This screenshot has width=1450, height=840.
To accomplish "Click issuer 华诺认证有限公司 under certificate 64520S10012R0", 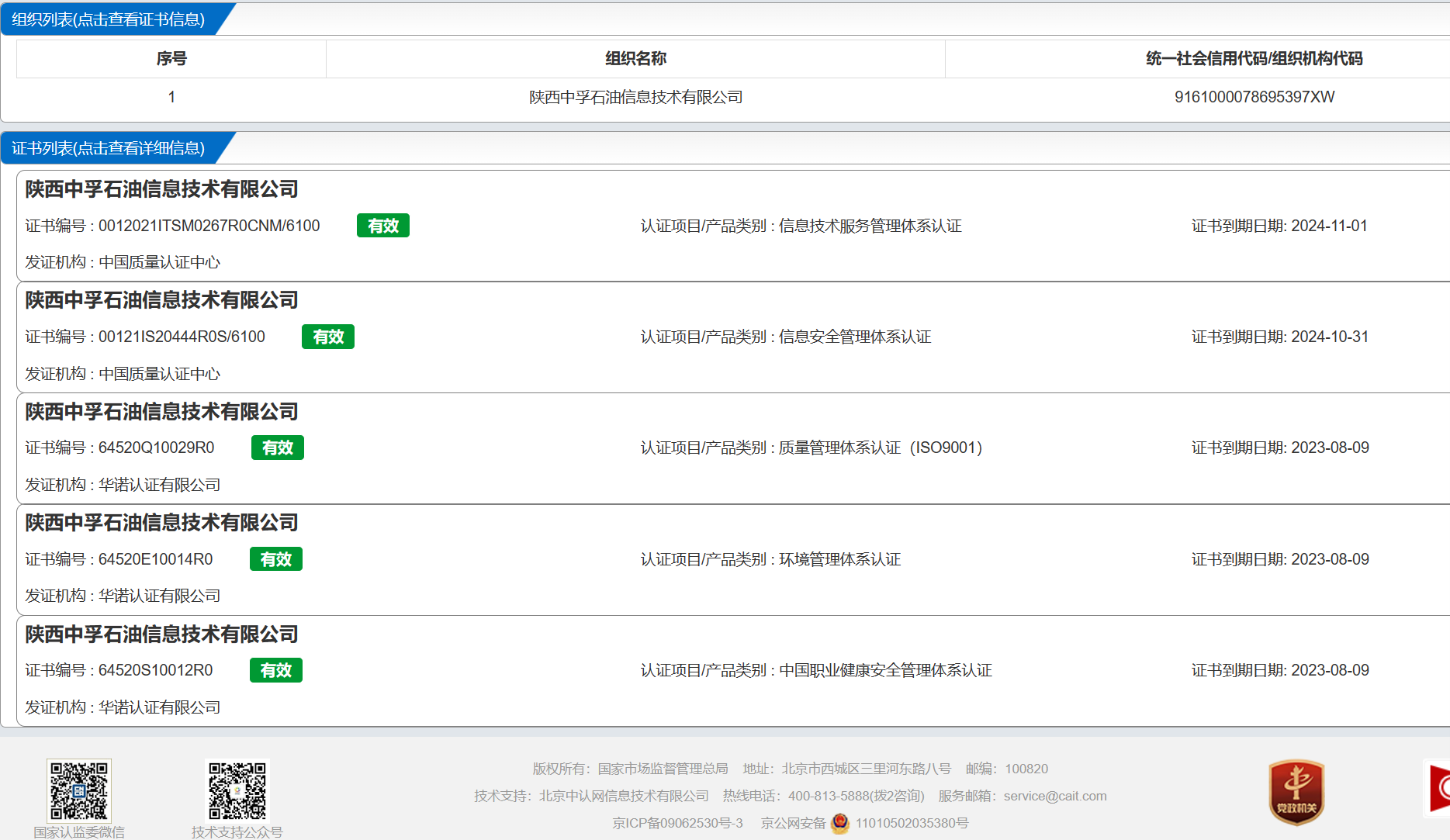I will [x=160, y=707].
